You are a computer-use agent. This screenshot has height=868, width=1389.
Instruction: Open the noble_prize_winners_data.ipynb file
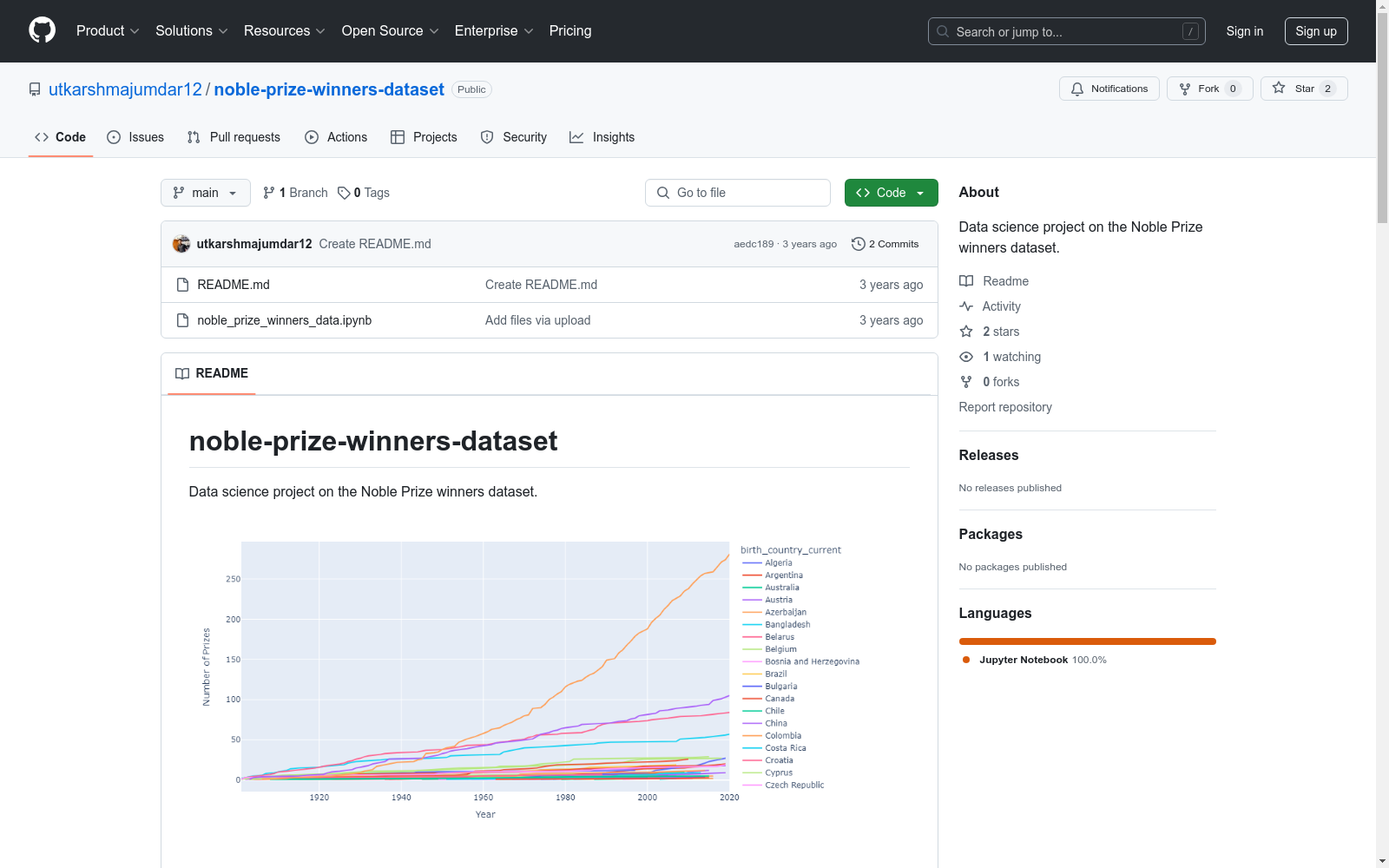[x=285, y=320]
